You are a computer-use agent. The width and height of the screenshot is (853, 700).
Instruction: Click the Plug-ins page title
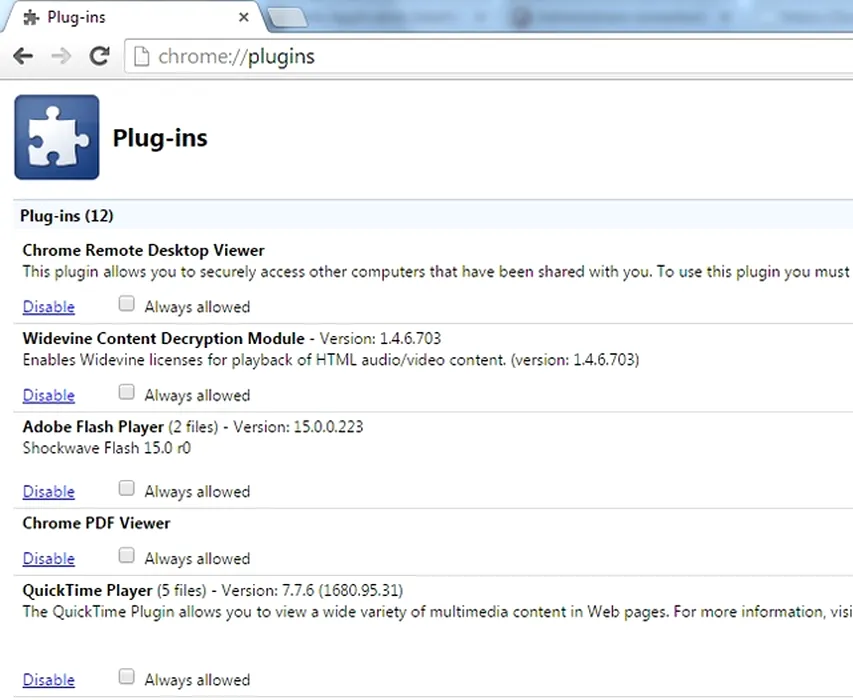[x=160, y=138]
